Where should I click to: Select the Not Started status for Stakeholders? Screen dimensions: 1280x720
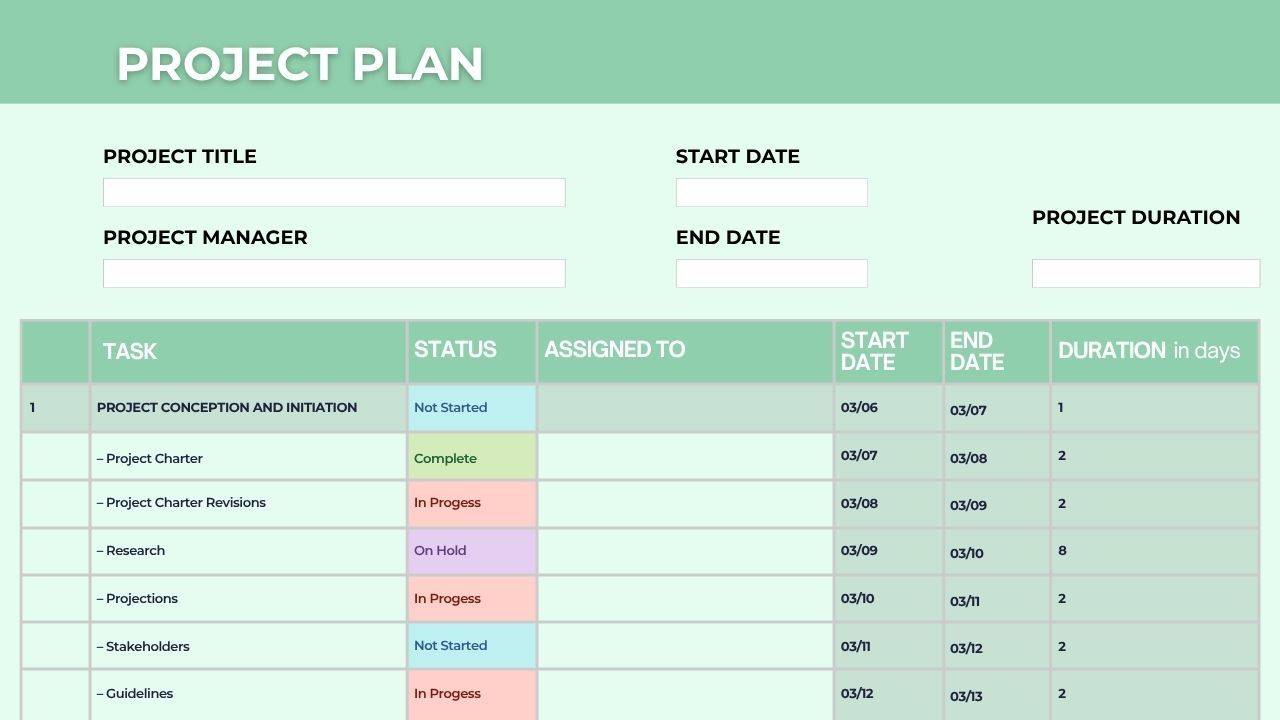point(472,646)
